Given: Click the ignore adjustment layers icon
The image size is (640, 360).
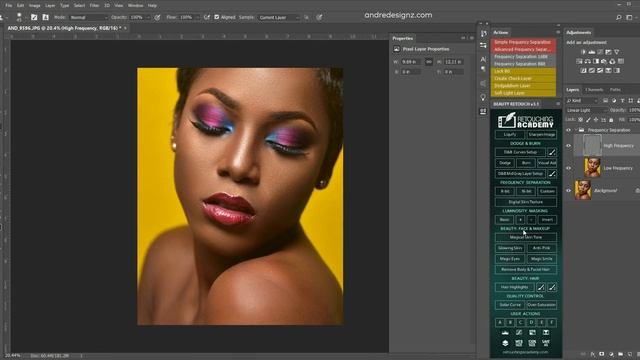Looking at the screenshot, I should tap(307, 17).
